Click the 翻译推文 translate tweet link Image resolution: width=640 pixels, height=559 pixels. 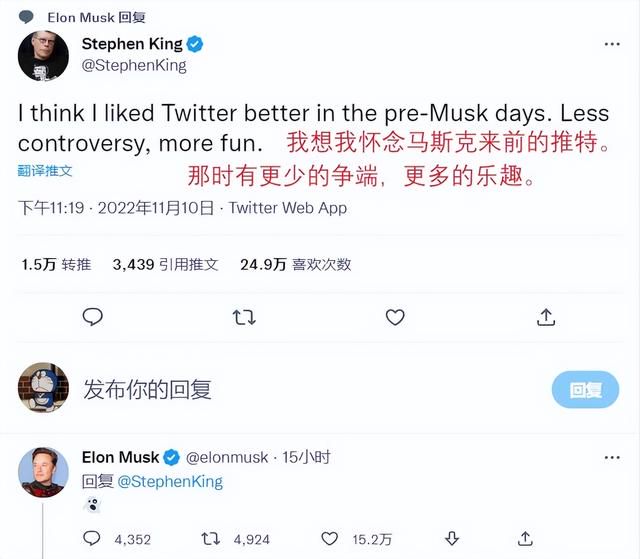45,171
